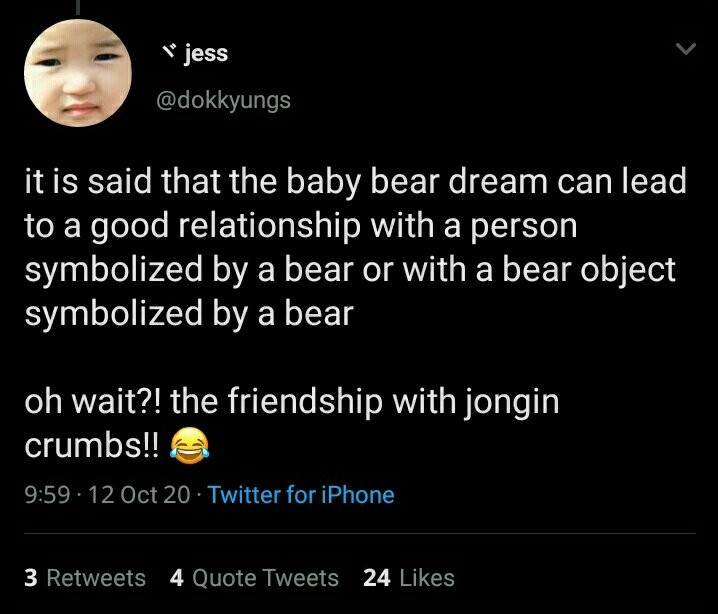The width and height of the screenshot is (718, 614).
Task: Open the tweet options chevron menu
Action: [x=685, y=49]
